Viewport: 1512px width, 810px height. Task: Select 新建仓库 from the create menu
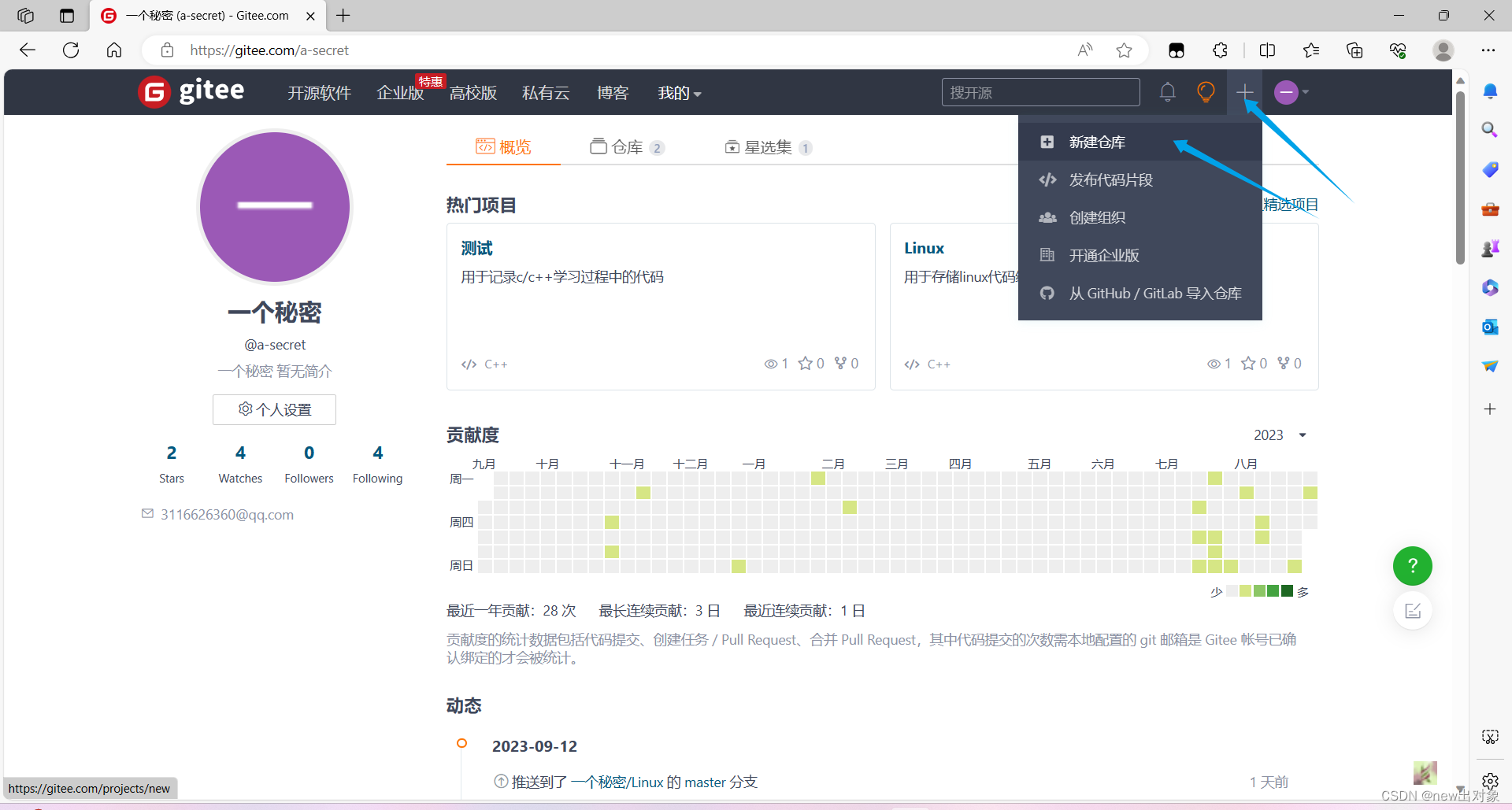(1096, 142)
